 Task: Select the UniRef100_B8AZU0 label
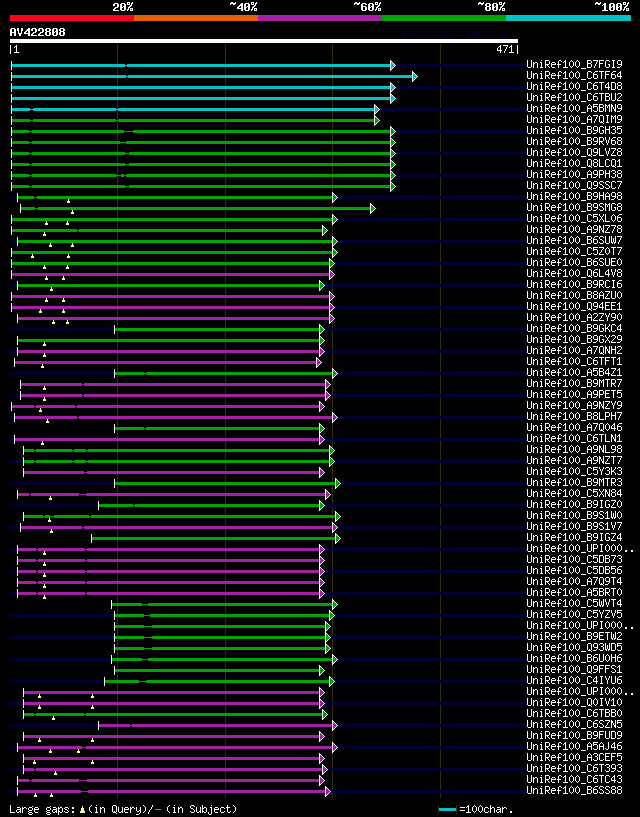(574, 295)
